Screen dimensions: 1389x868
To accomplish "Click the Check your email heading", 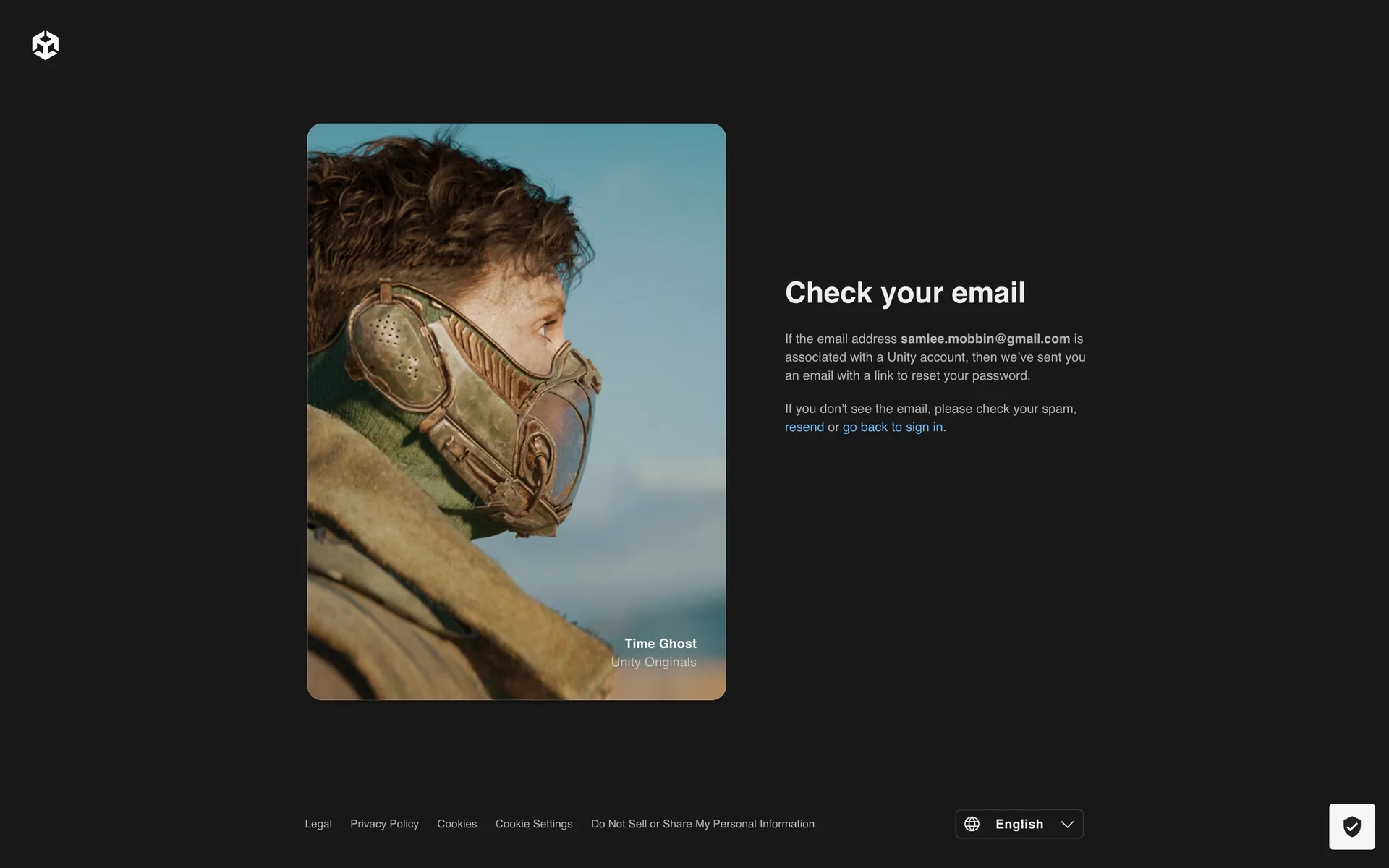I will (904, 293).
